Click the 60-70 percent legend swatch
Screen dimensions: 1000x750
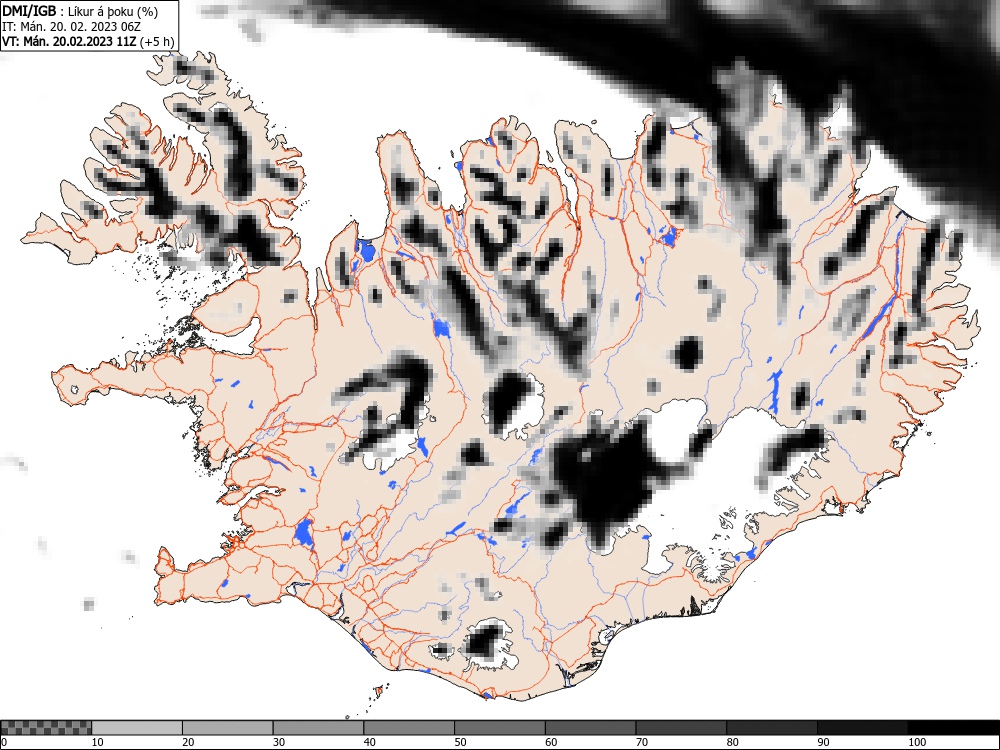591,728
